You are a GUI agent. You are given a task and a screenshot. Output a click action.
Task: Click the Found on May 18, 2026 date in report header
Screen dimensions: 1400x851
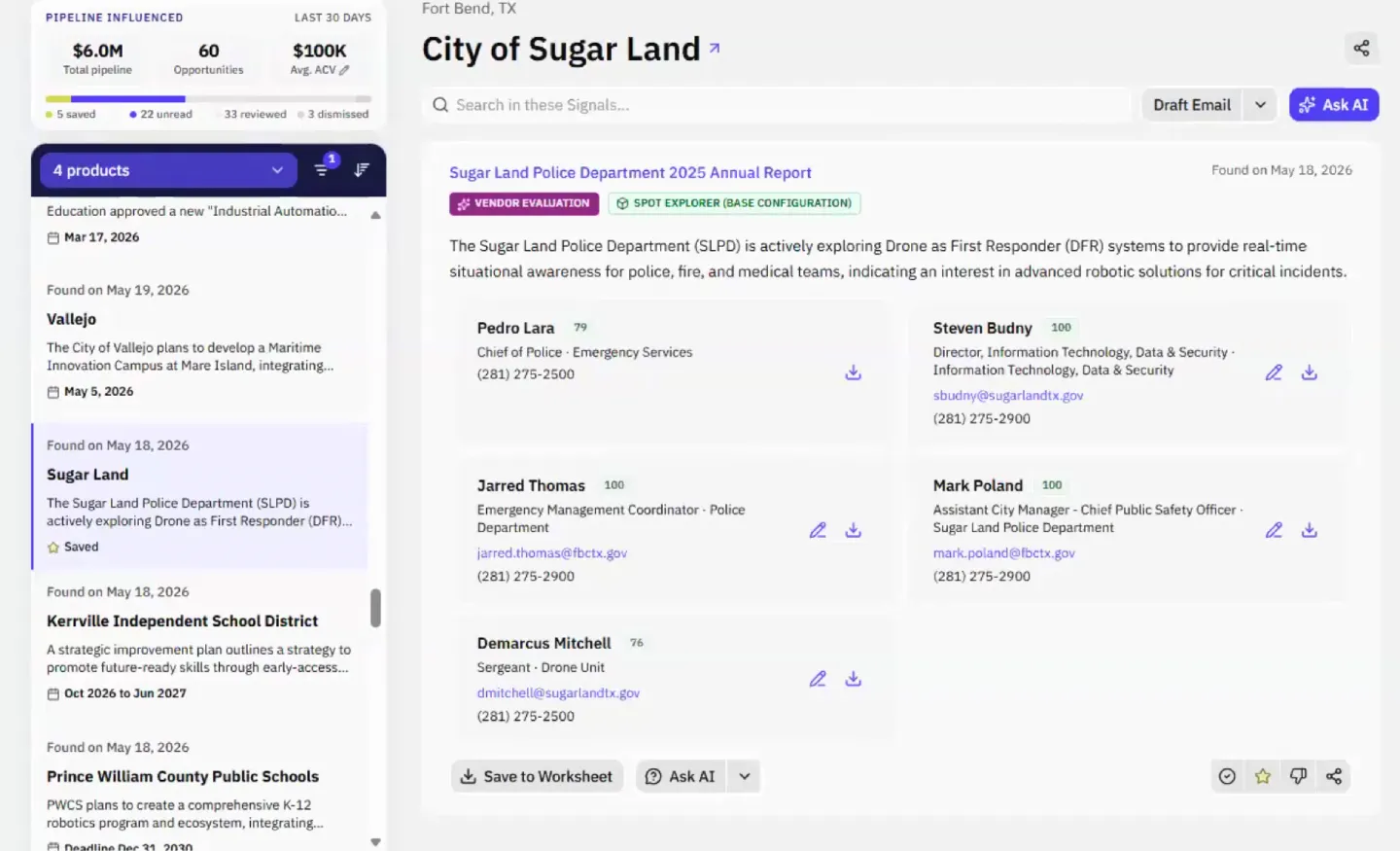(x=1281, y=170)
